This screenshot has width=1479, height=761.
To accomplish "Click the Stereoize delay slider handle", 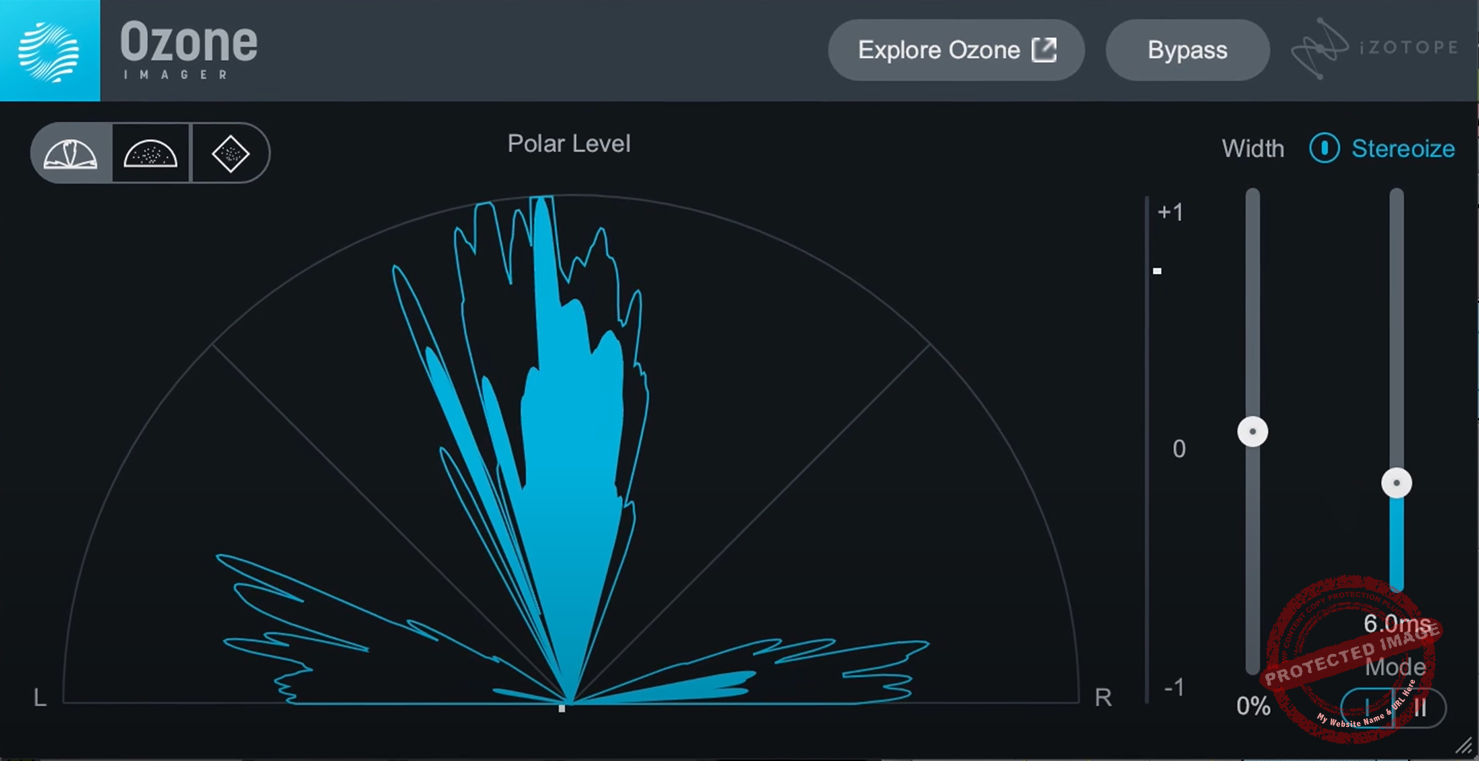I will tap(1396, 483).
